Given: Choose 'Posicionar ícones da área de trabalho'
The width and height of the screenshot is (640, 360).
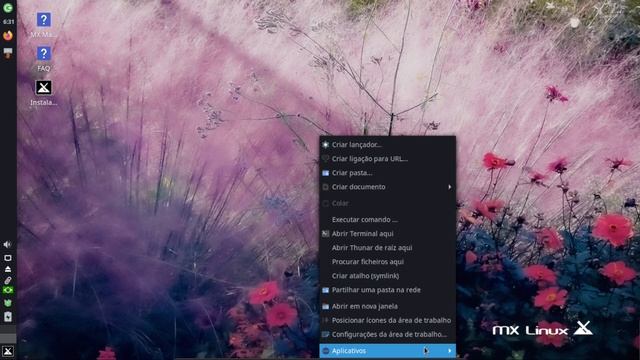Looking at the screenshot, I should (x=387, y=320).
